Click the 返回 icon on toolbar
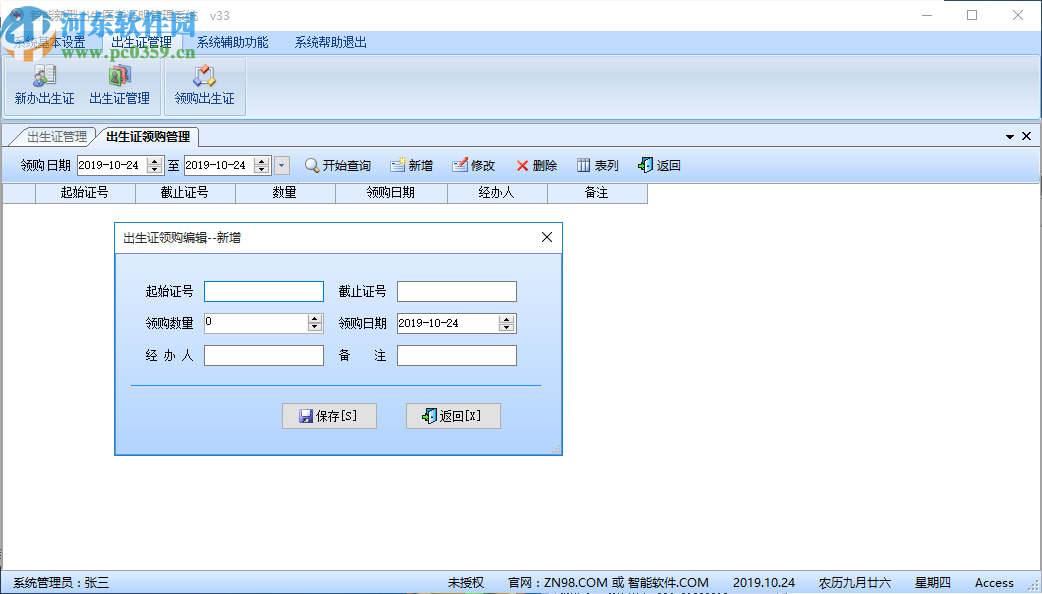The width and height of the screenshot is (1042, 594). (x=658, y=165)
